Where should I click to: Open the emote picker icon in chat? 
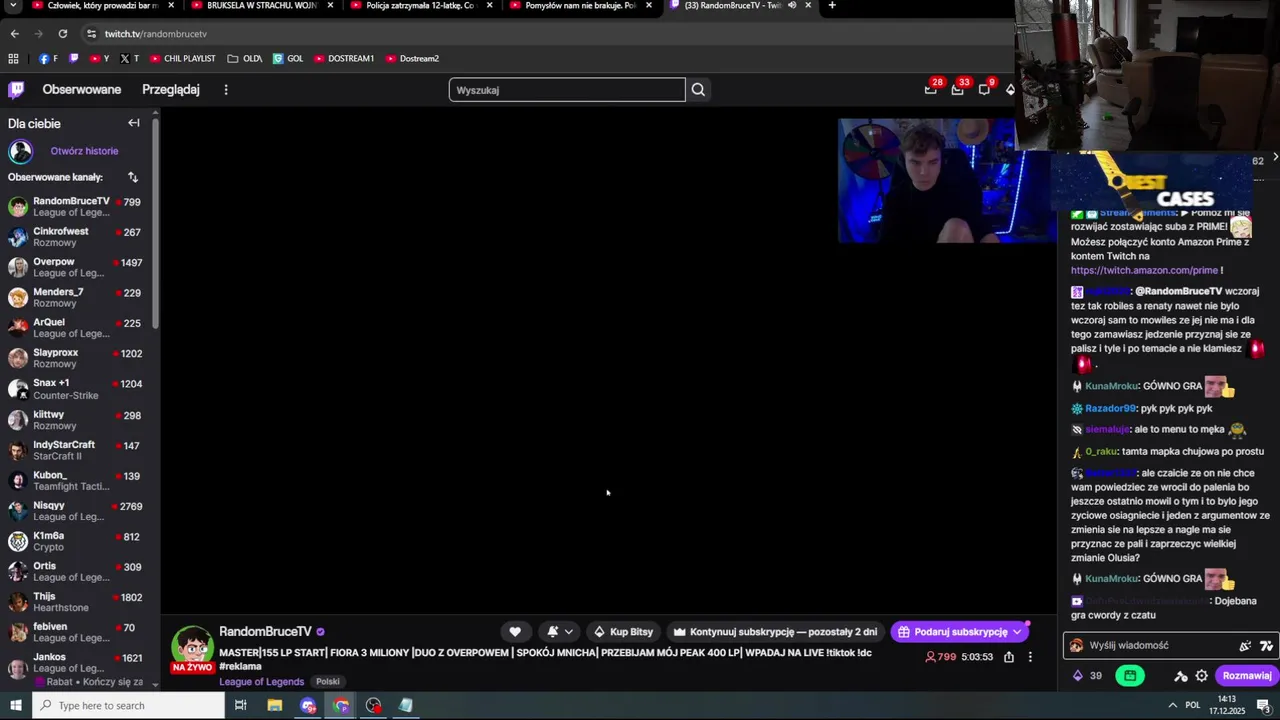click(x=1267, y=646)
